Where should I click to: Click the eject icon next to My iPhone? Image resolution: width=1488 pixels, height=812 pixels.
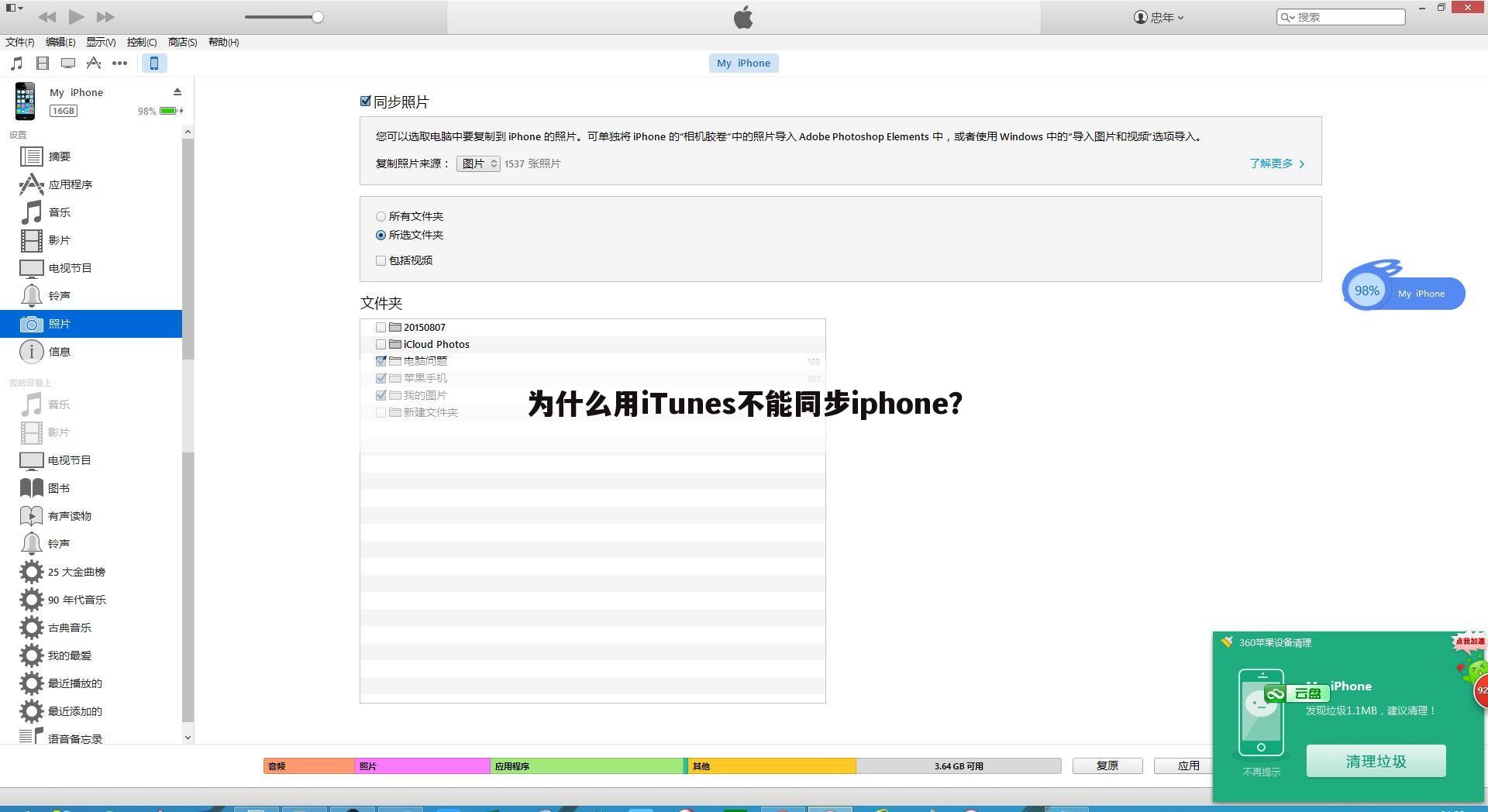click(x=177, y=91)
